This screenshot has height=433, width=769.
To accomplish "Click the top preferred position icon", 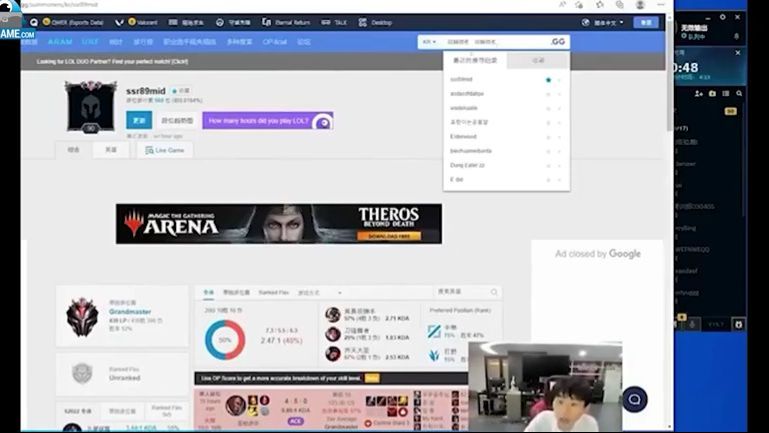I will click(434, 331).
